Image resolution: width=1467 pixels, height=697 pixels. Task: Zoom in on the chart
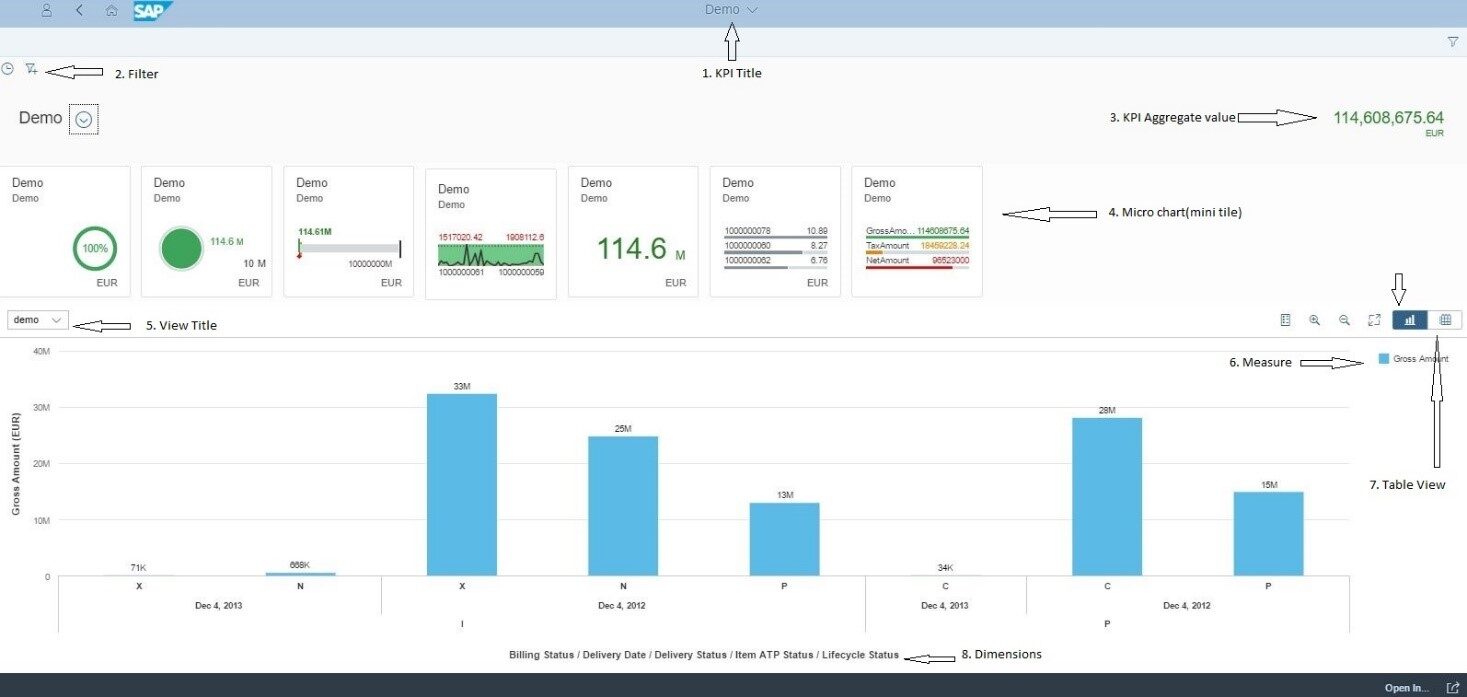pos(1314,320)
